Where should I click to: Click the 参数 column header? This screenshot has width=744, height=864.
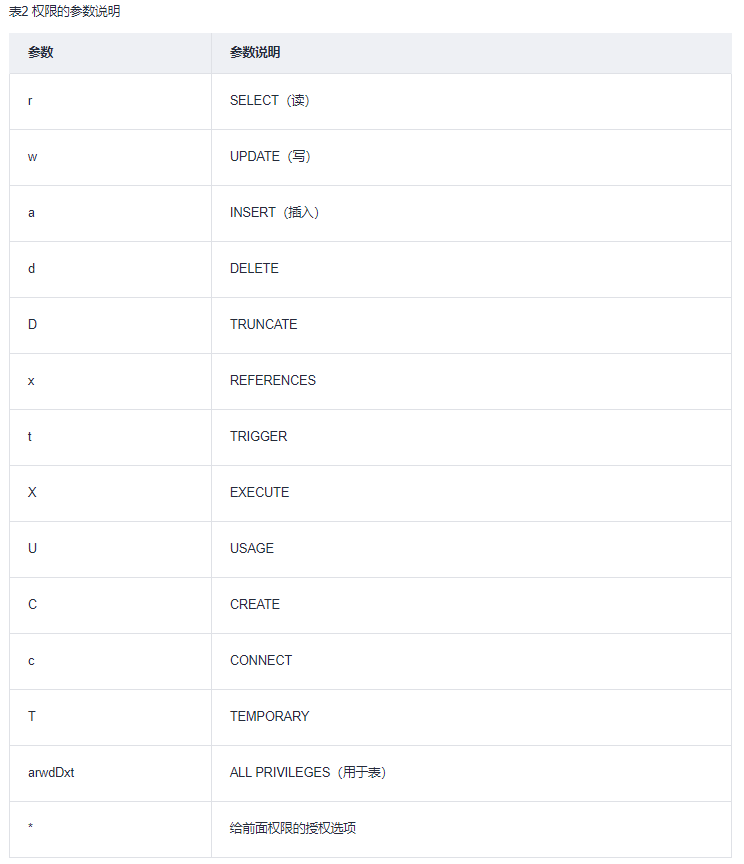tap(41, 53)
